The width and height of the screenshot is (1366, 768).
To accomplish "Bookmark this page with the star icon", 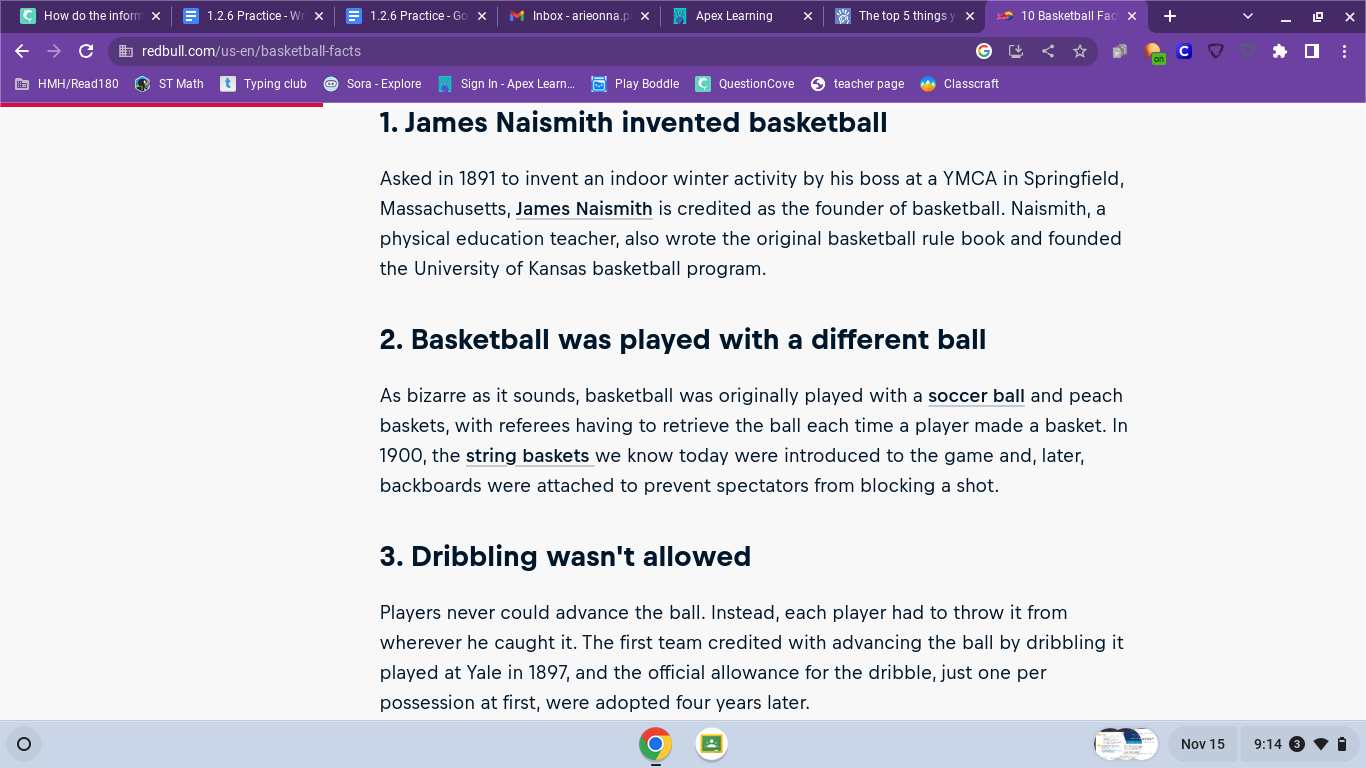I will click(1080, 51).
